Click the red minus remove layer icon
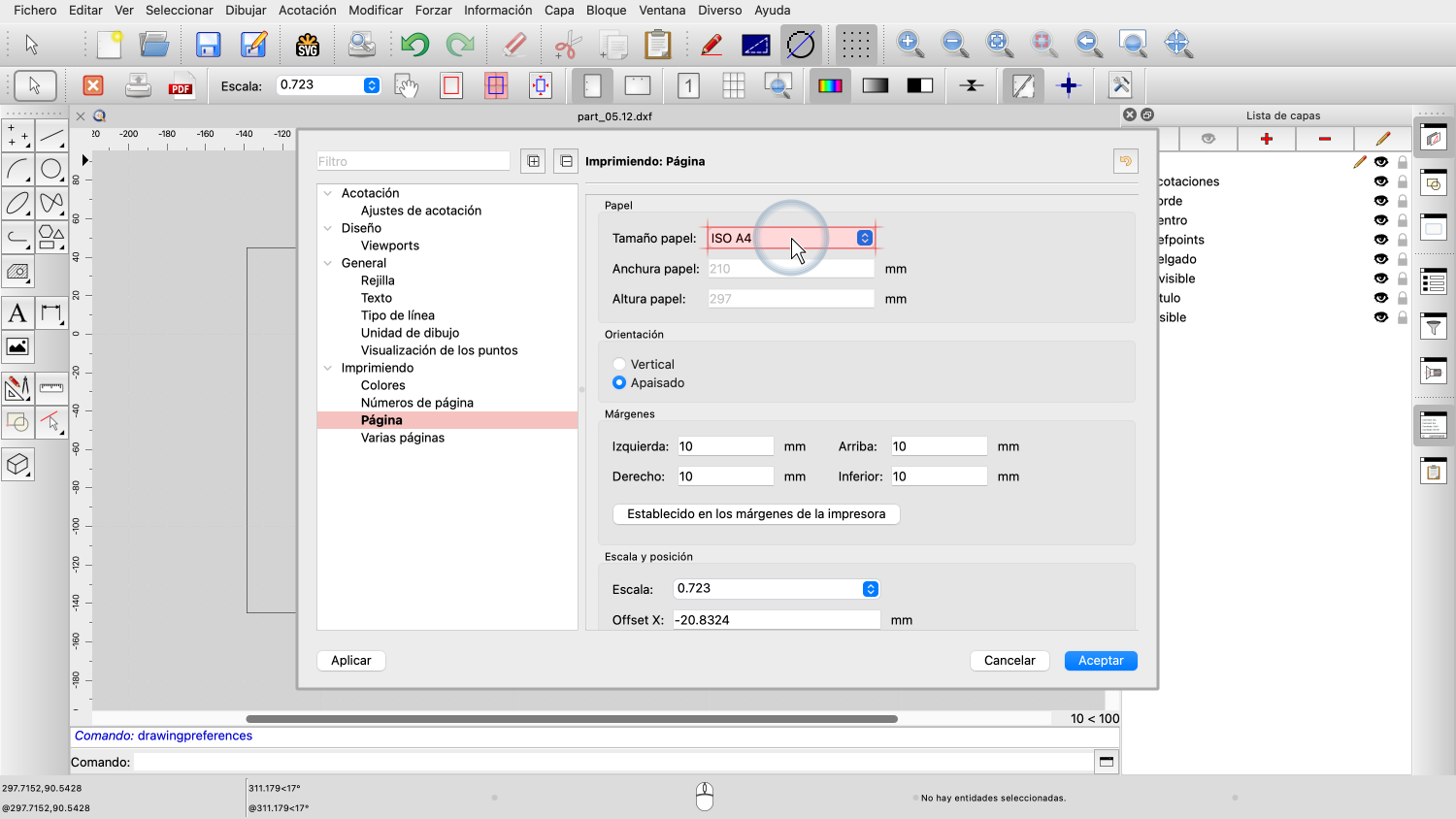Viewport: 1456px width, 819px height. [1324, 139]
